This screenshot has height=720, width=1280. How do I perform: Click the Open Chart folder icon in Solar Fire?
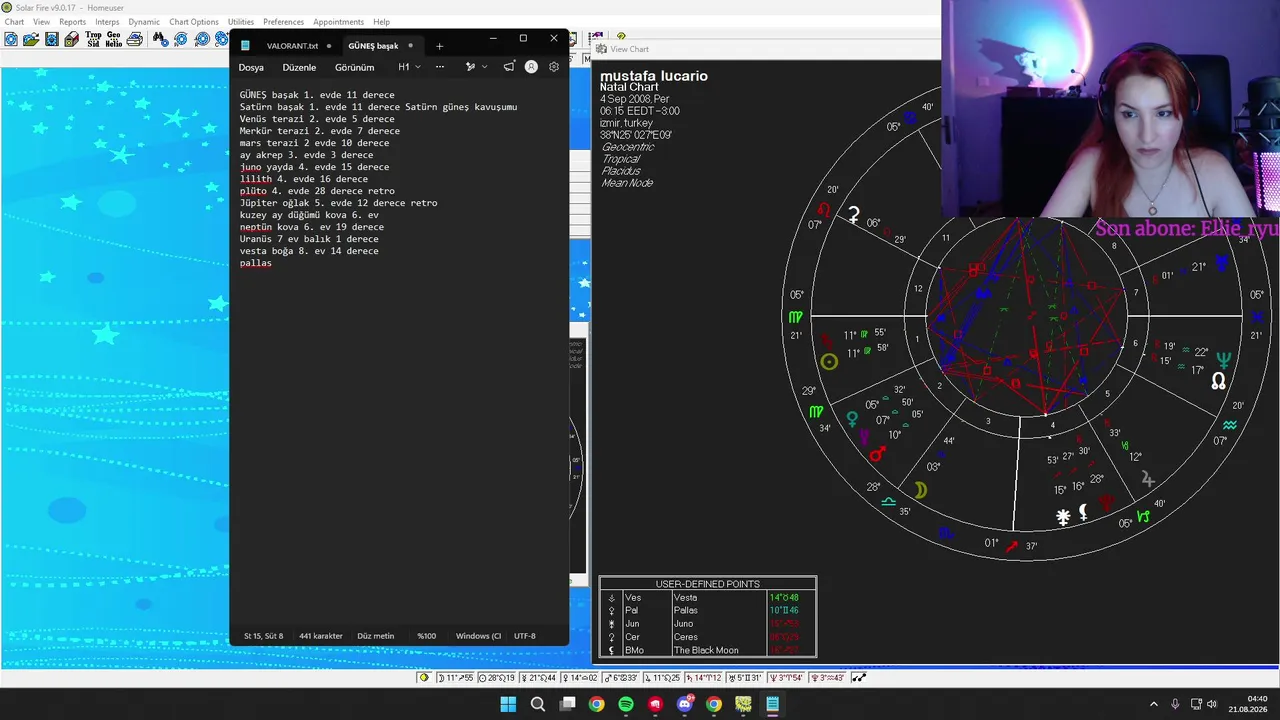click(31, 39)
